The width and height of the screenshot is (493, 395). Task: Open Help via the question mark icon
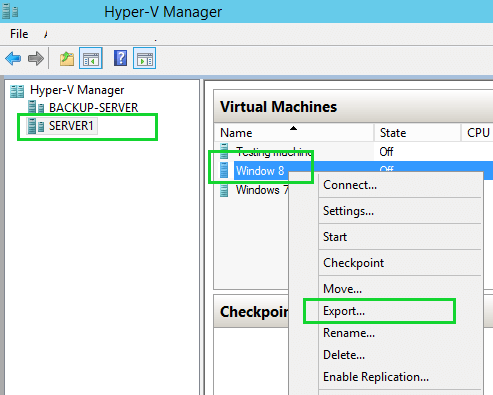(120, 58)
